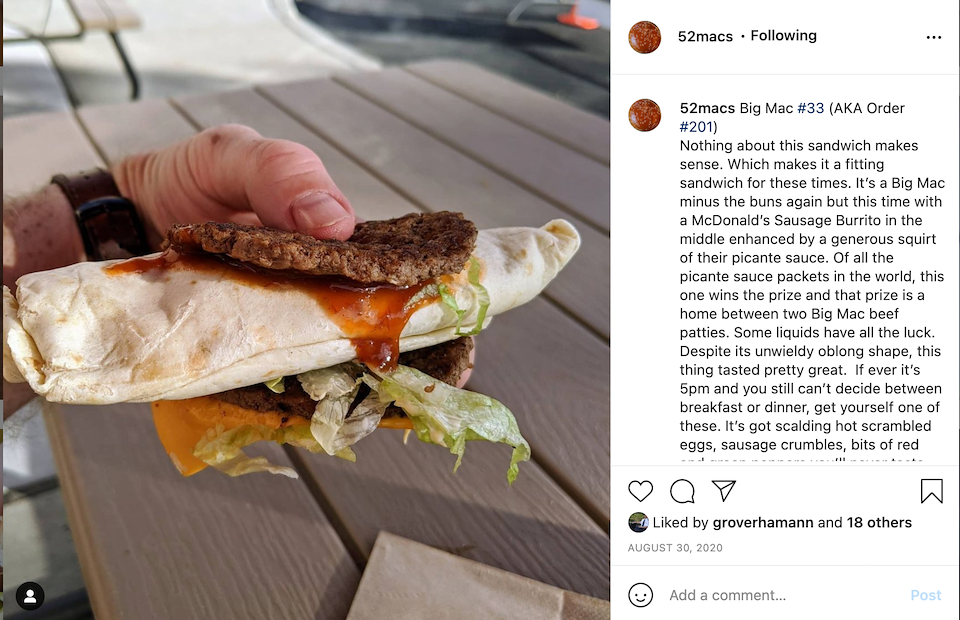Open the #33 hashtag link
Image resolution: width=960 pixels, height=620 pixels.
811,108
